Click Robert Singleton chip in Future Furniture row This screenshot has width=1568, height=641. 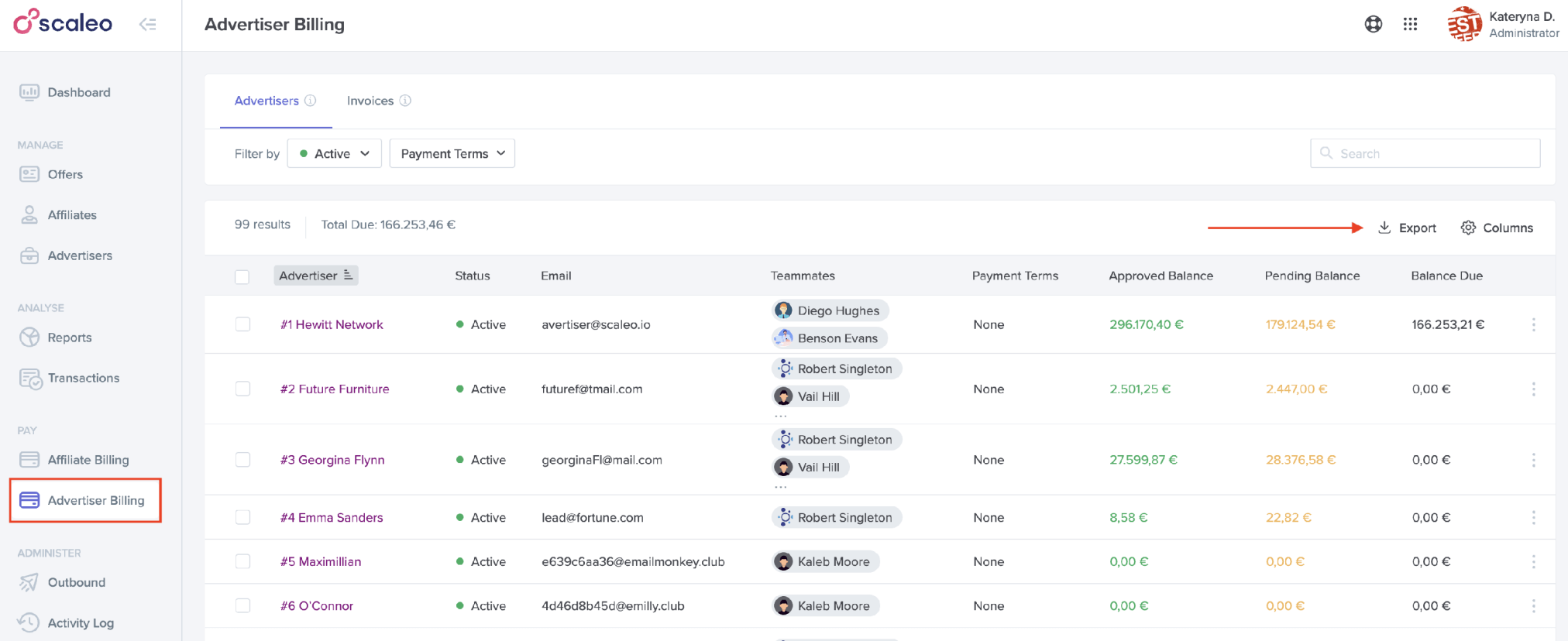pos(837,368)
